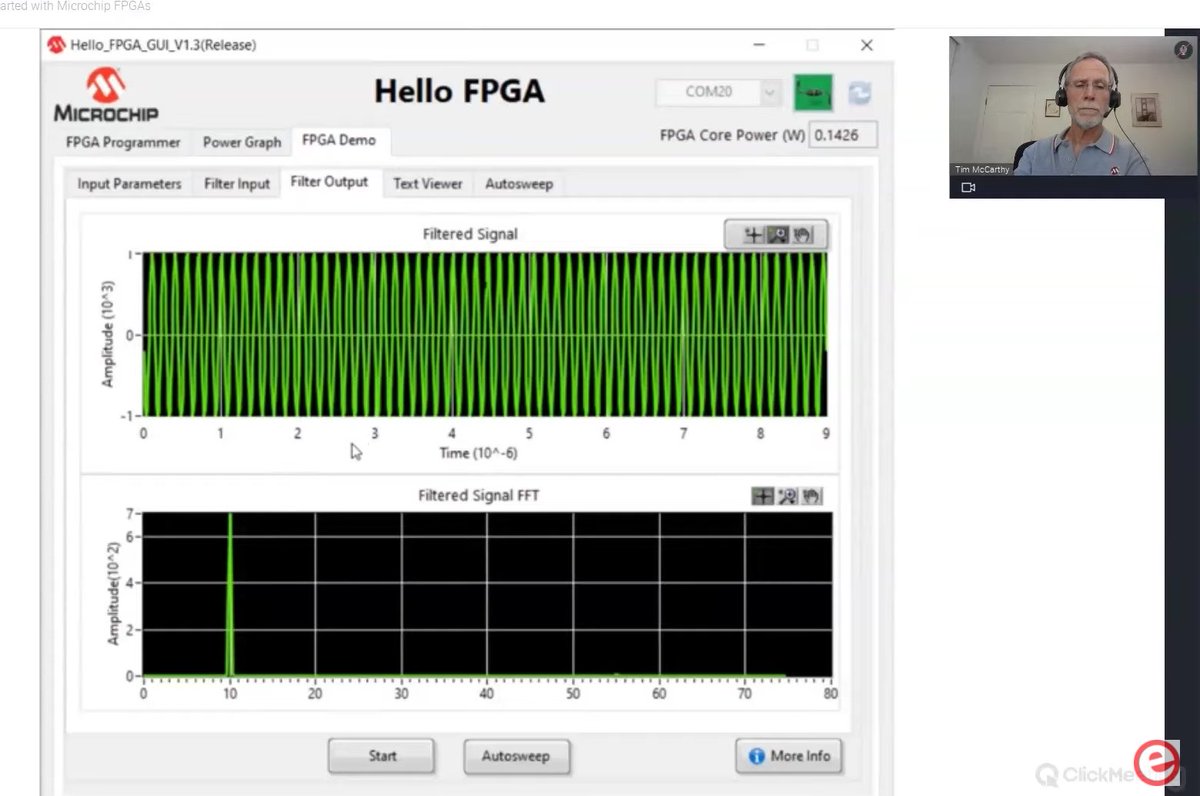This screenshot has width=1200, height=796.
Task: Click the Start button
Action: tap(381, 756)
